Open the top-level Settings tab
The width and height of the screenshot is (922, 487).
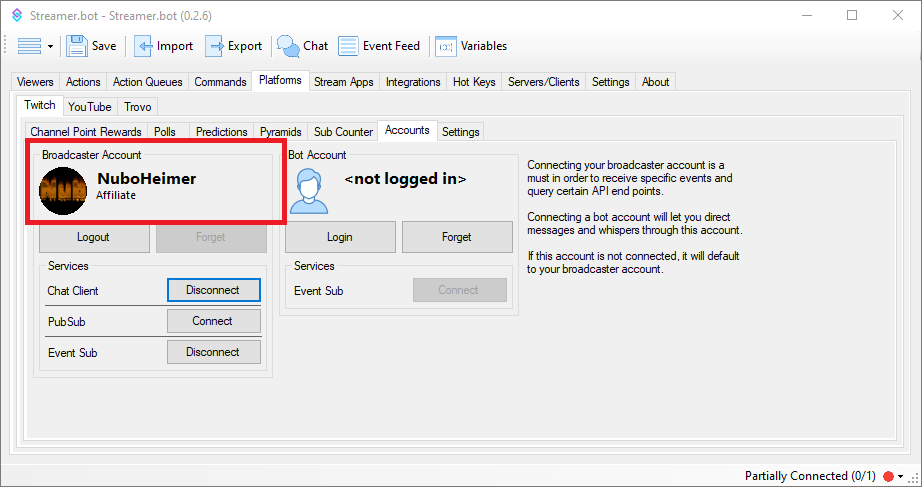(x=611, y=82)
